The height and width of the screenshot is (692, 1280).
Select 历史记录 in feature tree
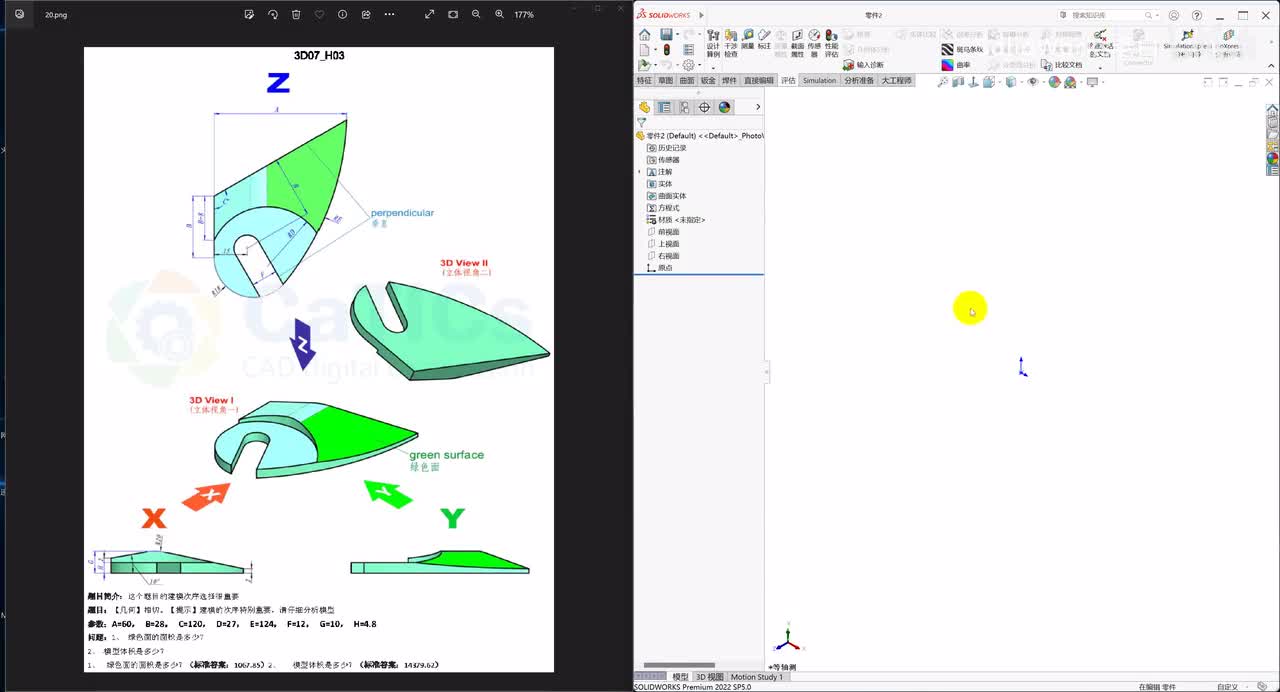click(667, 148)
